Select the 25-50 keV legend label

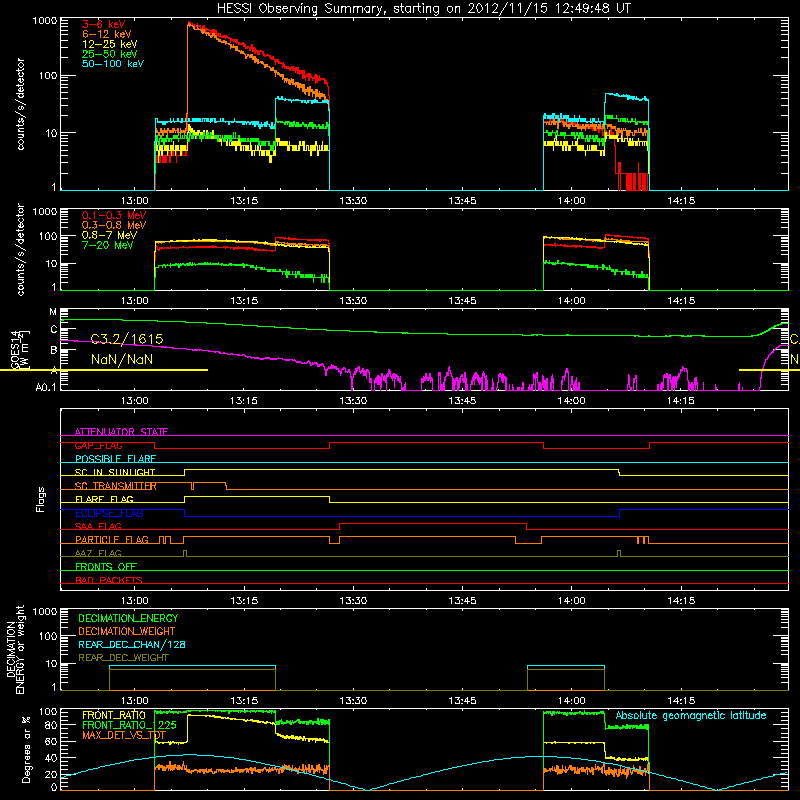click(110, 54)
